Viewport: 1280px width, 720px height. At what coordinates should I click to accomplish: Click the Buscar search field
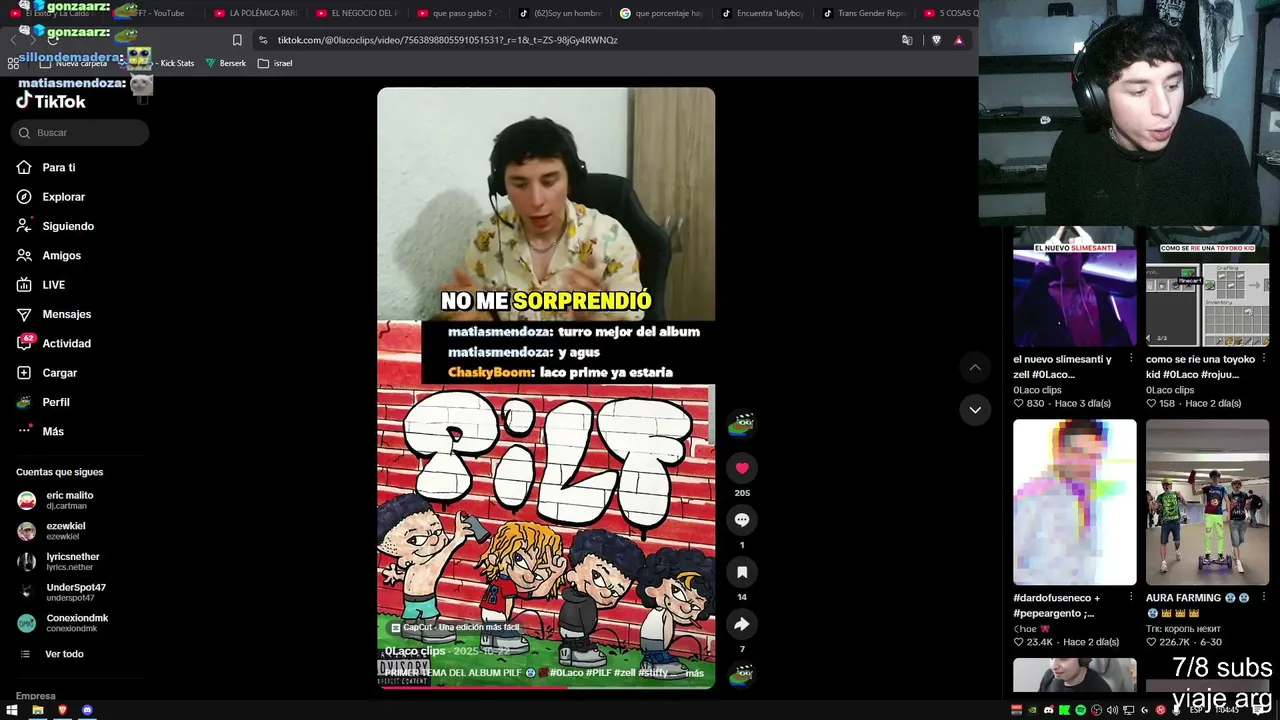pos(80,133)
